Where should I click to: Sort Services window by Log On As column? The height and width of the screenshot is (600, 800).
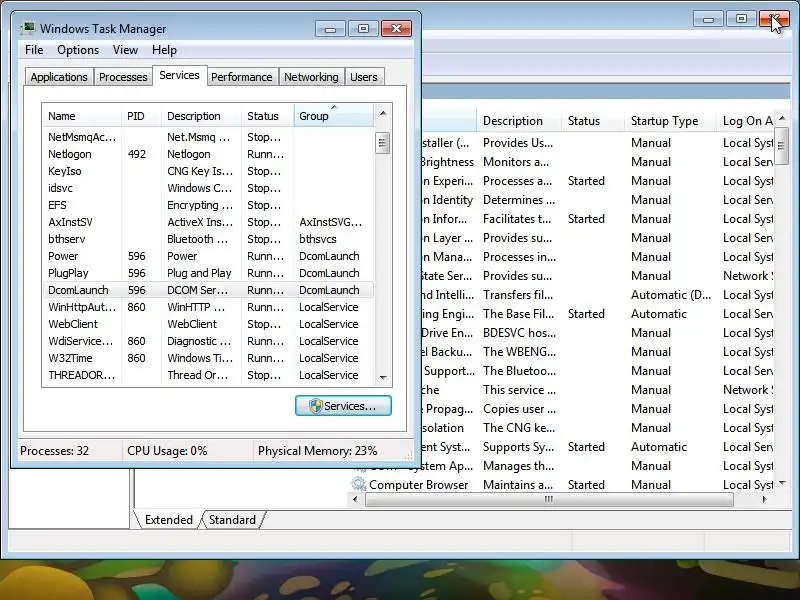pyautogui.click(x=747, y=121)
